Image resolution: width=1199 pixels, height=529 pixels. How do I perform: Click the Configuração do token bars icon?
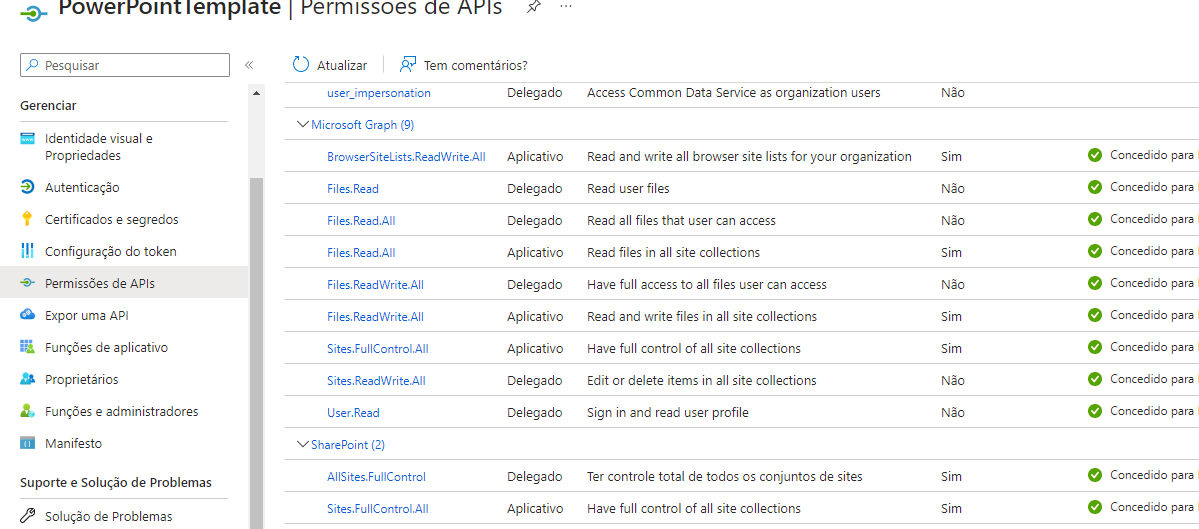[x=28, y=251]
